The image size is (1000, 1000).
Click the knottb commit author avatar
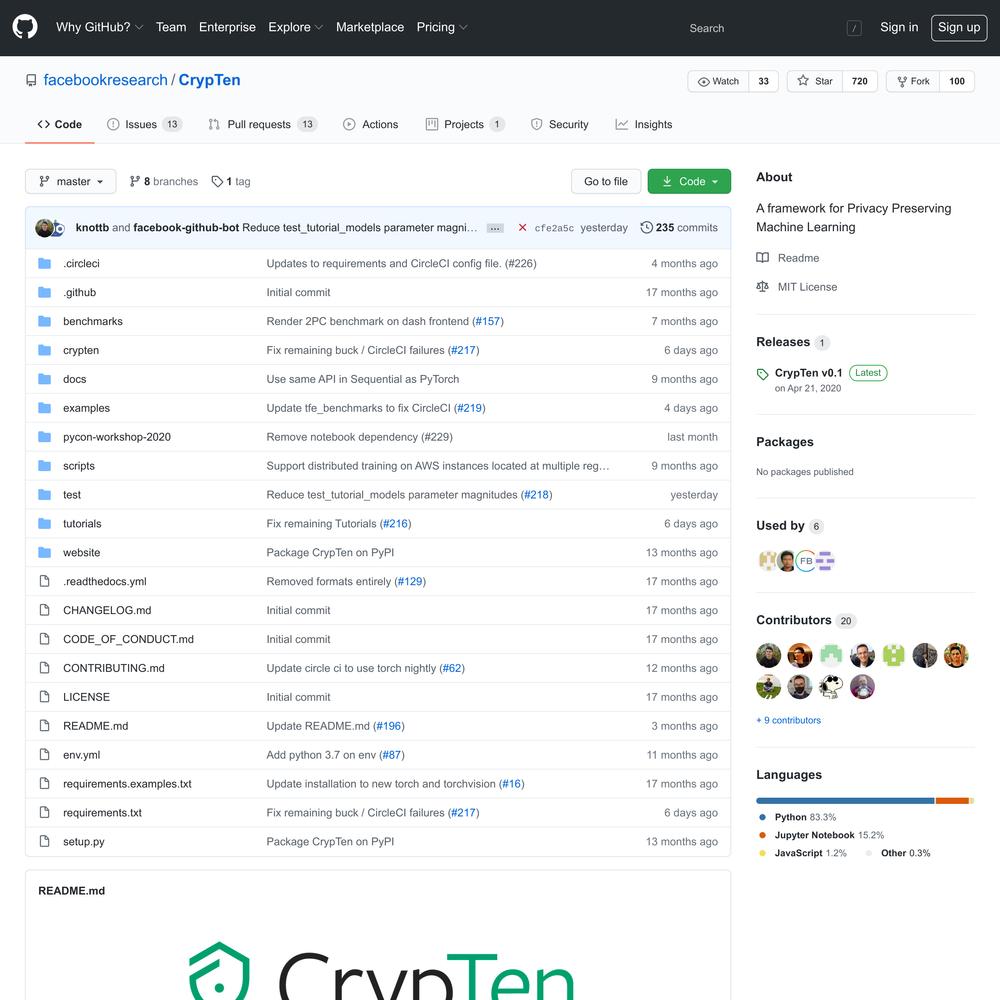point(44,228)
